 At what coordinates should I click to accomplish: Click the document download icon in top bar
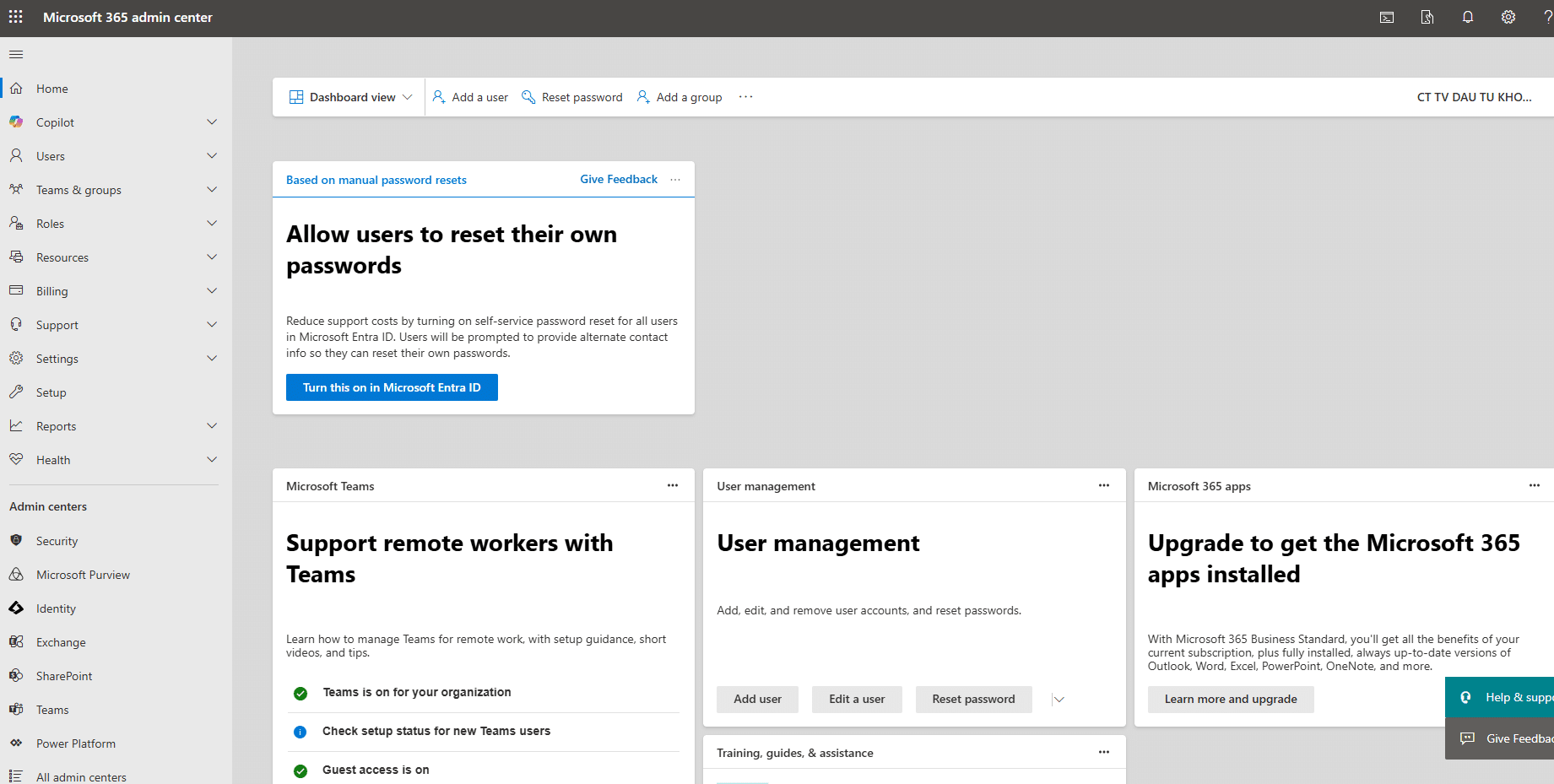[1427, 17]
